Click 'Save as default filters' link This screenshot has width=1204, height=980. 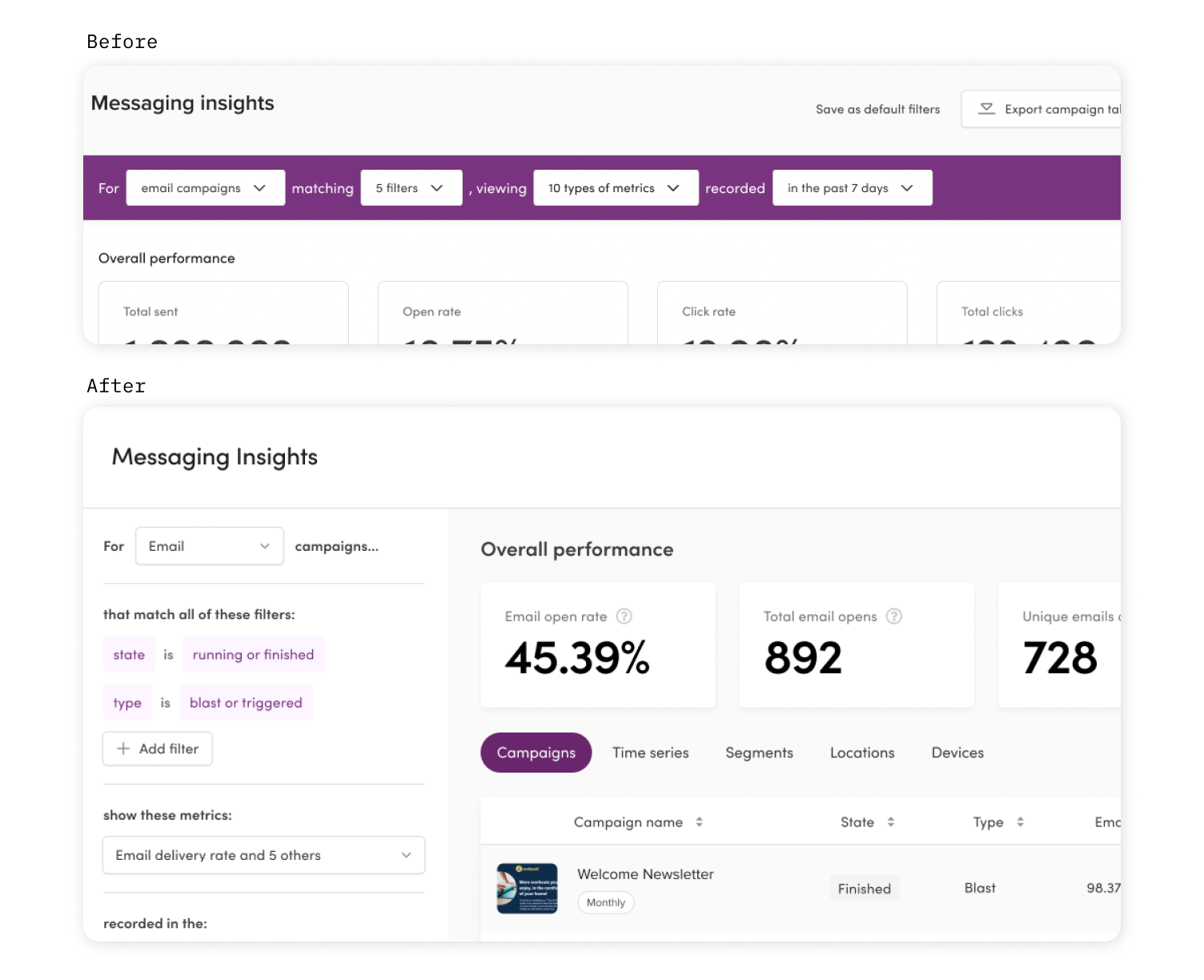click(878, 109)
